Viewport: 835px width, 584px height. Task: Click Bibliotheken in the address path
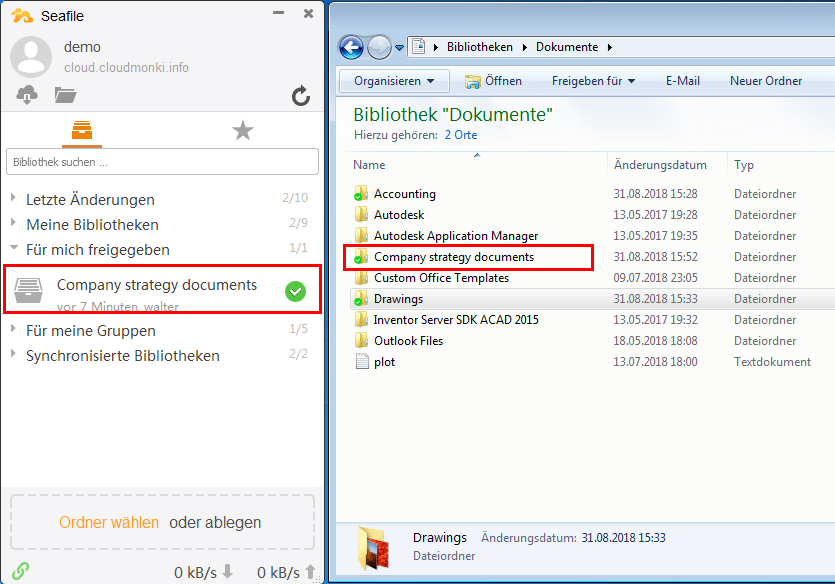[479, 47]
